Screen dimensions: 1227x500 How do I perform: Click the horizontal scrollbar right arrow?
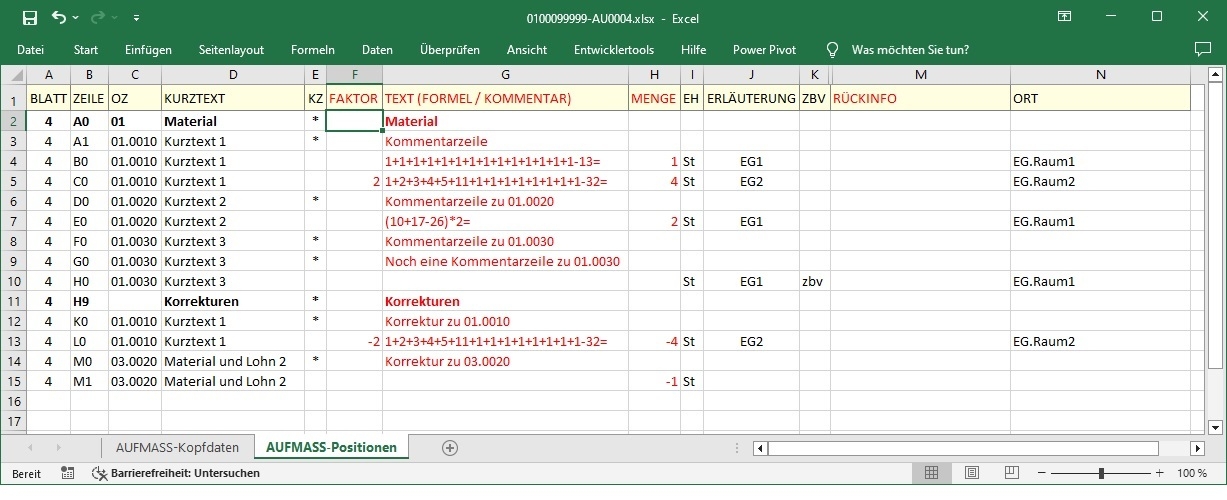coord(1195,448)
